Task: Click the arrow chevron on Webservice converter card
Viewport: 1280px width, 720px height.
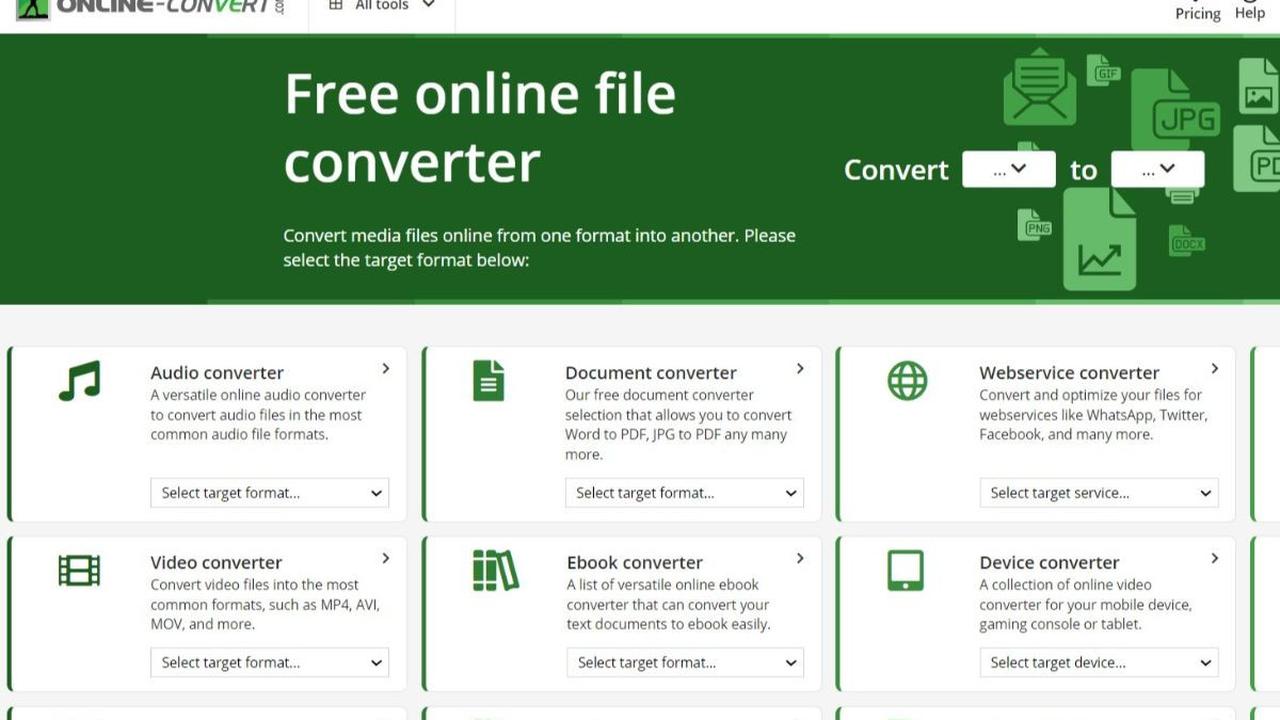Action: click(1214, 368)
